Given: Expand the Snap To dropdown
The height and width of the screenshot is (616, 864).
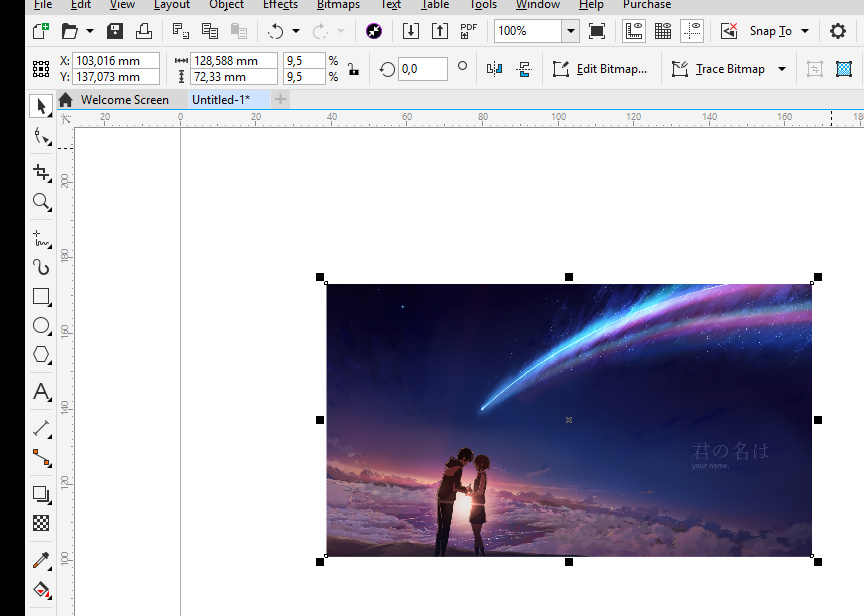Looking at the screenshot, I should (x=805, y=31).
